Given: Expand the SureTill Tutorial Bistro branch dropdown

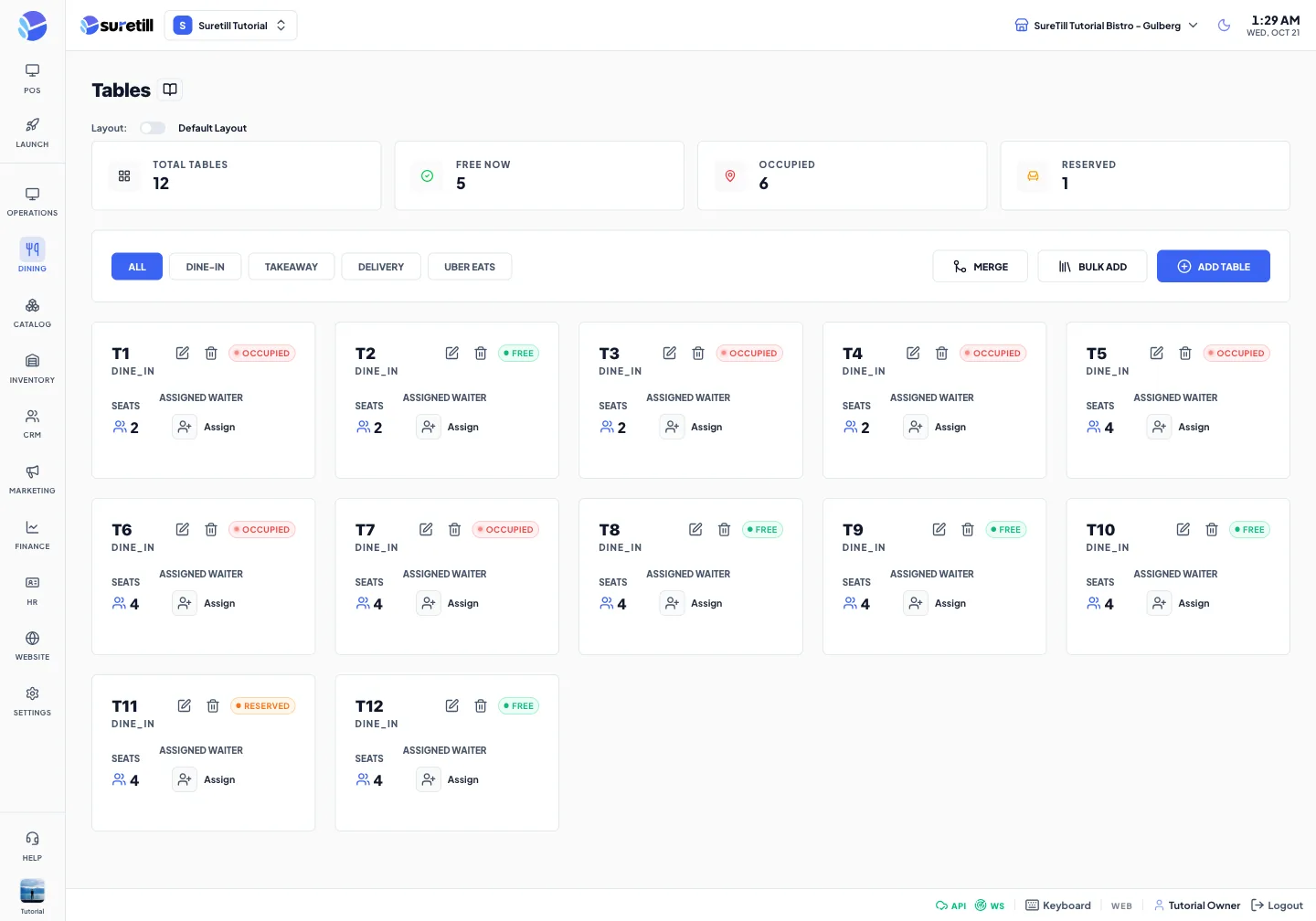Looking at the screenshot, I should click(1107, 26).
